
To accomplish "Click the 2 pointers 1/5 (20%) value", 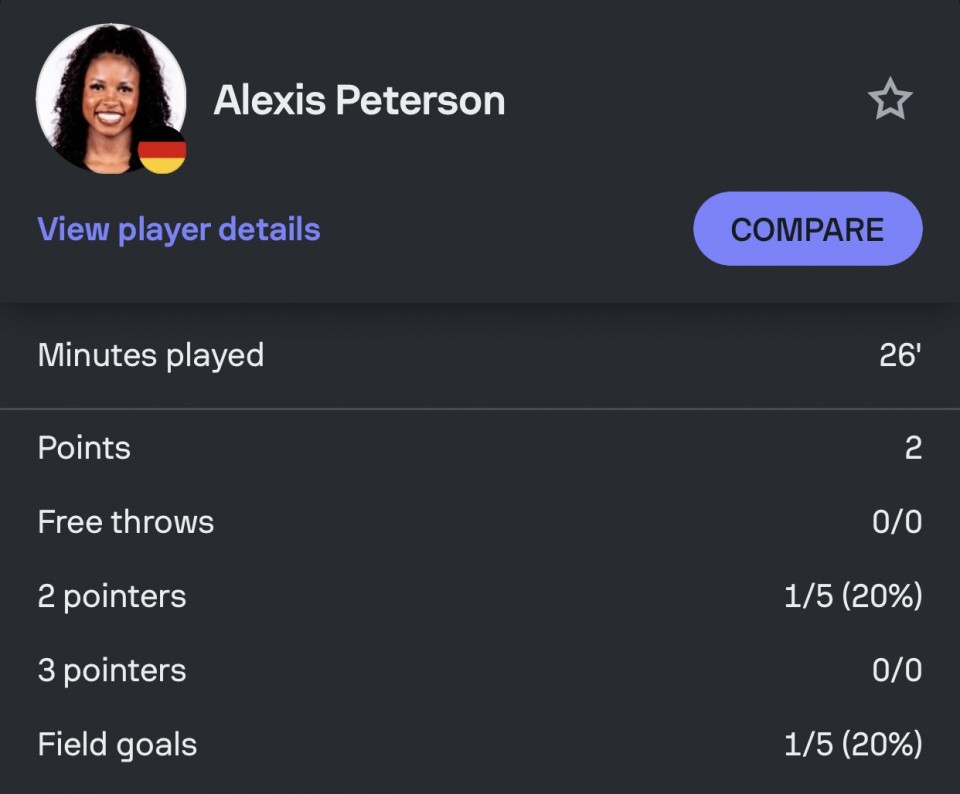I will click(853, 596).
